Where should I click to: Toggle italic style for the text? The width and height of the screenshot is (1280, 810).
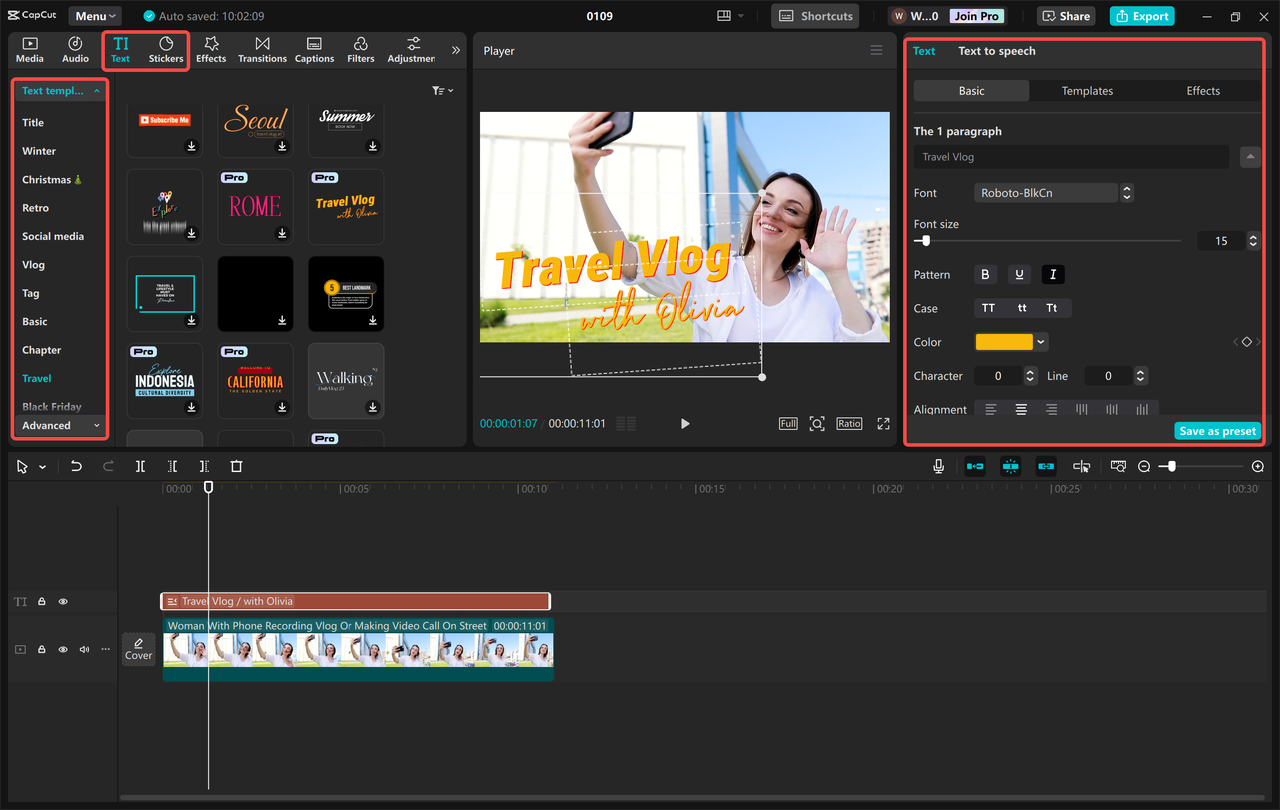pyautogui.click(x=1052, y=274)
